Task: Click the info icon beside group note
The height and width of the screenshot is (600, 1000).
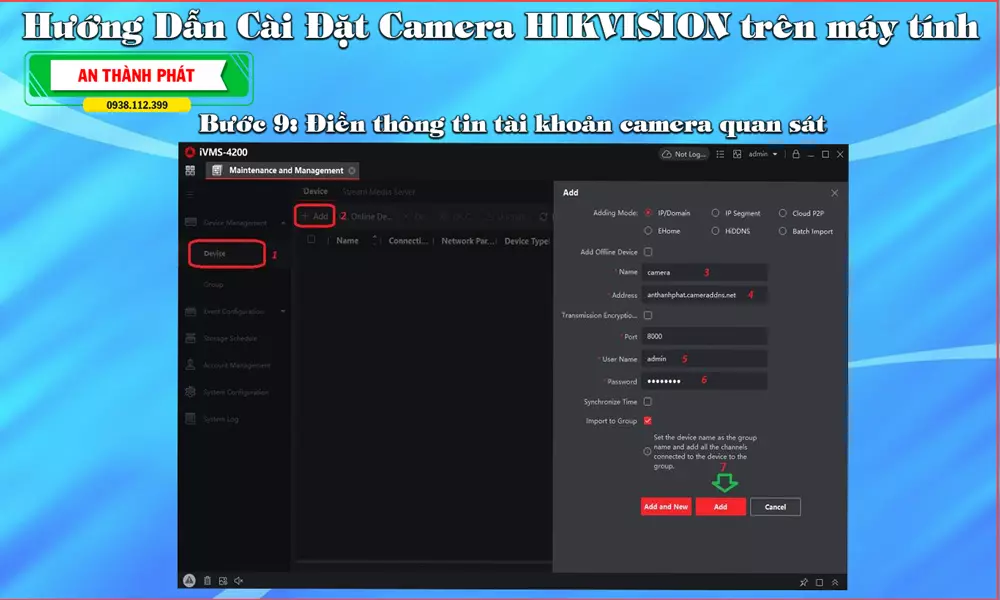Action: coord(647,451)
